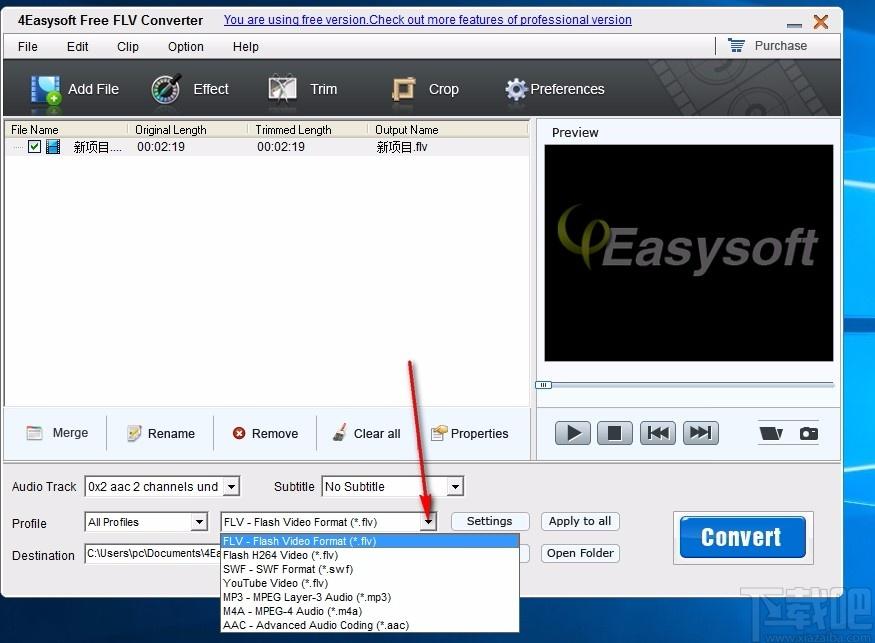Take a snapshot with camera icon
The width and height of the screenshot is (875, 643).
(x=809, y=433)
